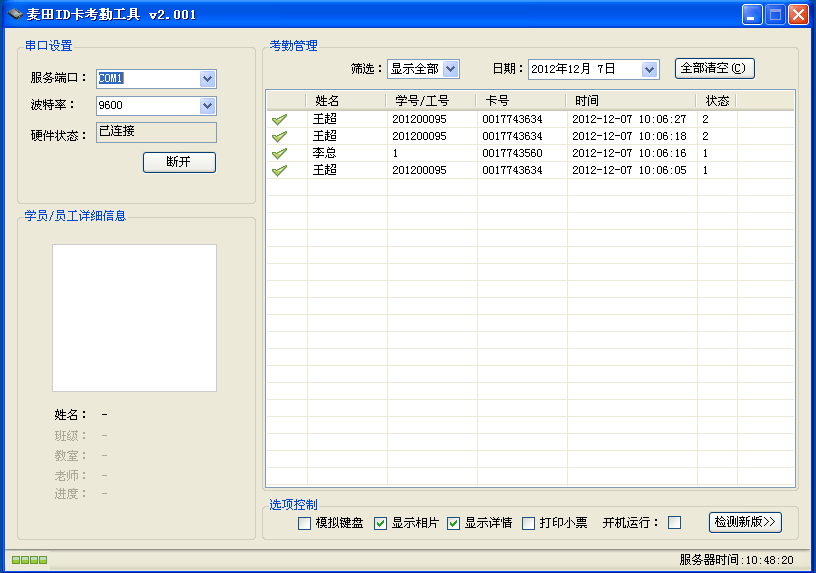Open the 服务端口 COM1 dropdown arrow

click(208, 79)
